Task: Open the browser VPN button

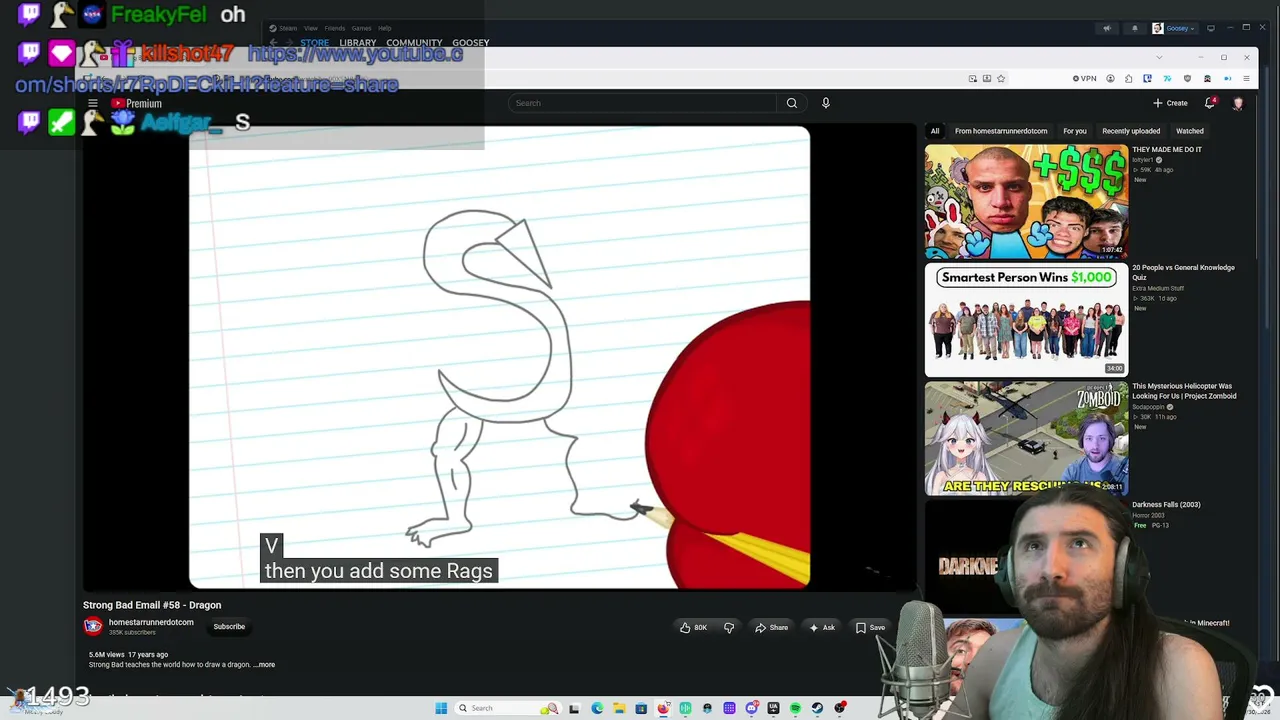Action: point(1084,78)
